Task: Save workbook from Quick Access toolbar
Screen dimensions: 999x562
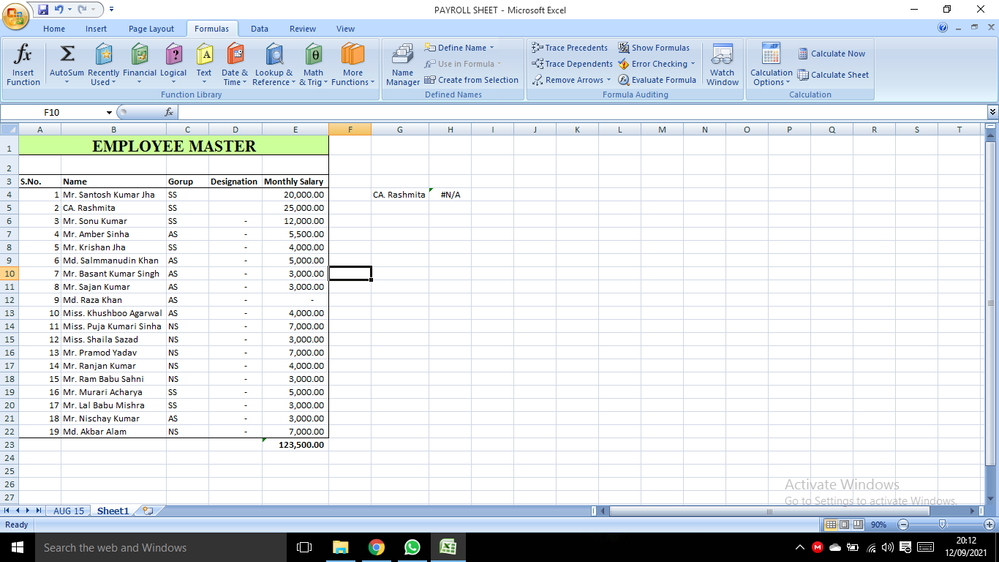Action: tap(43, 10)
